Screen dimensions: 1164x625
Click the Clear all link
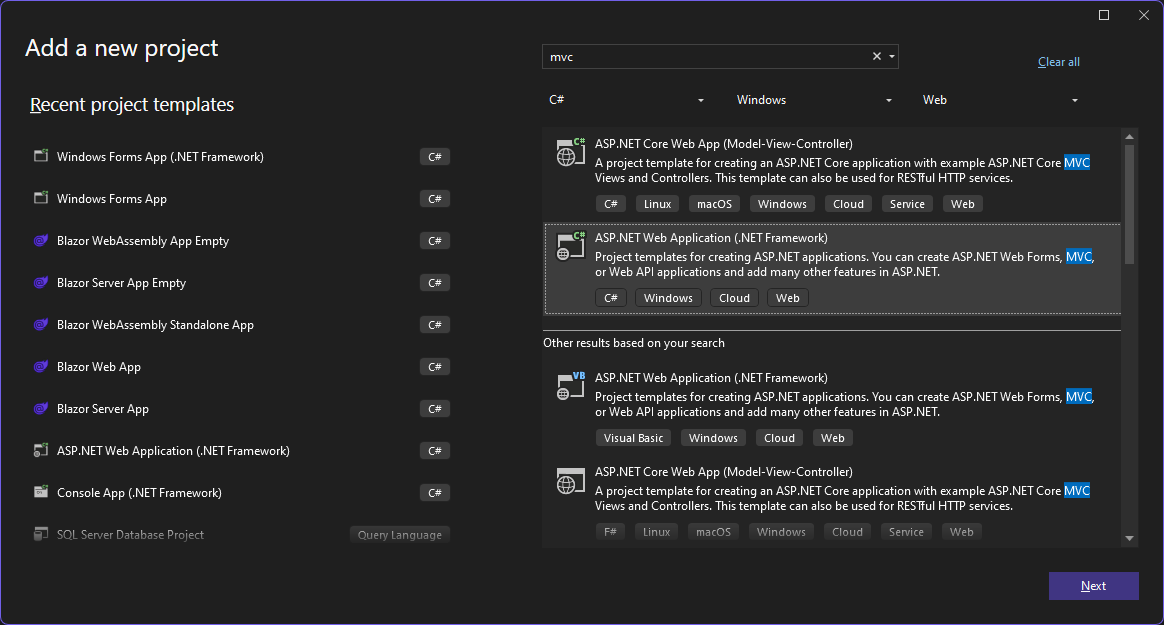coord(1059,62)
